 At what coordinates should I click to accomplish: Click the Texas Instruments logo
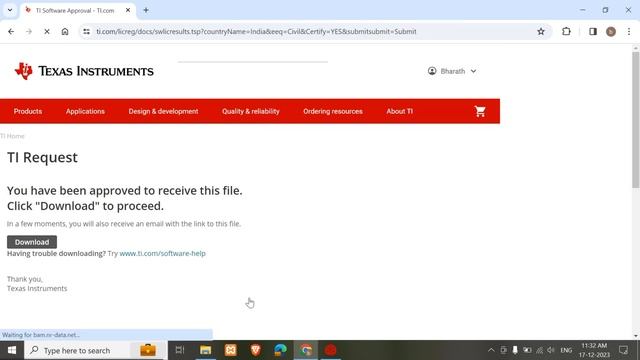[x=84, y=71]
